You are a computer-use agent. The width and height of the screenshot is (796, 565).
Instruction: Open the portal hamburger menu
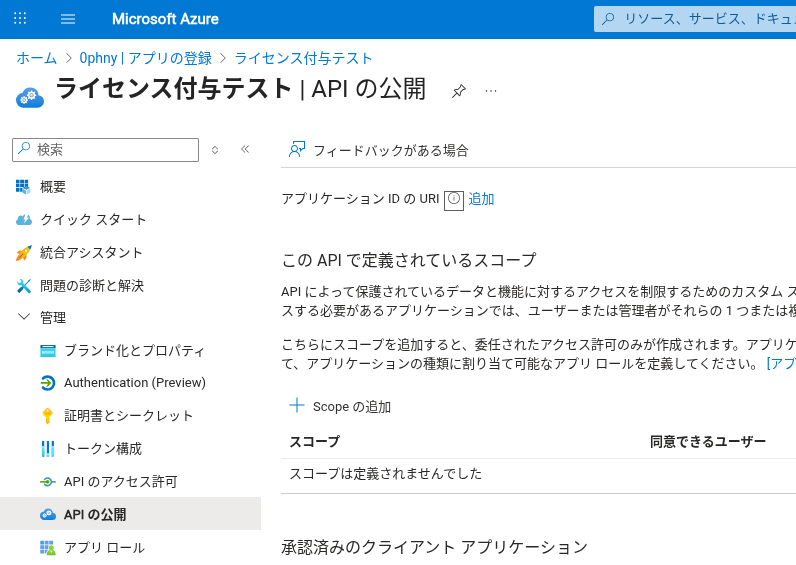[x=68, y=19]
